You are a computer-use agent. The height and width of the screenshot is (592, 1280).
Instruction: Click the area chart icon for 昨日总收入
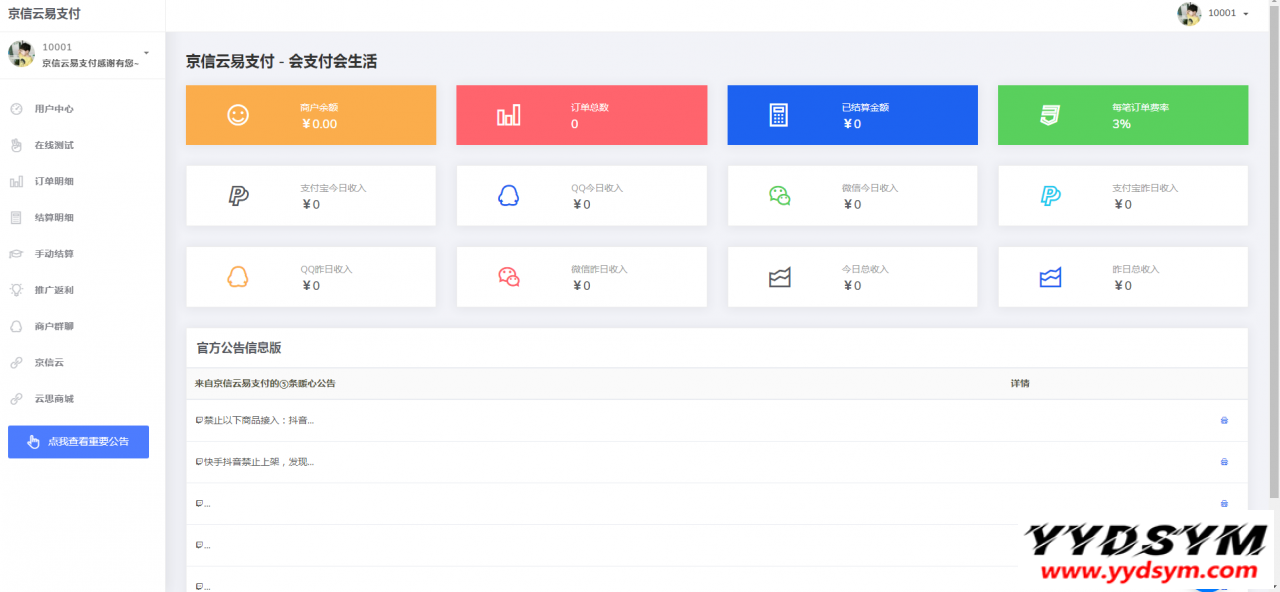tap(1049, 277)
